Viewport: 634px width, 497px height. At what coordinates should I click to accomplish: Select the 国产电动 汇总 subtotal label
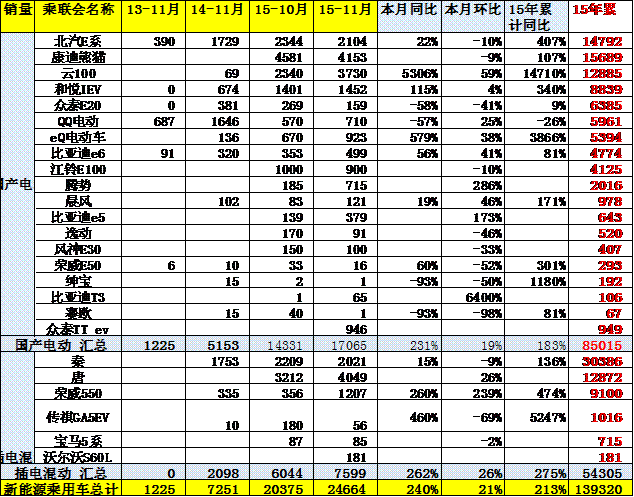coord(61,345)
